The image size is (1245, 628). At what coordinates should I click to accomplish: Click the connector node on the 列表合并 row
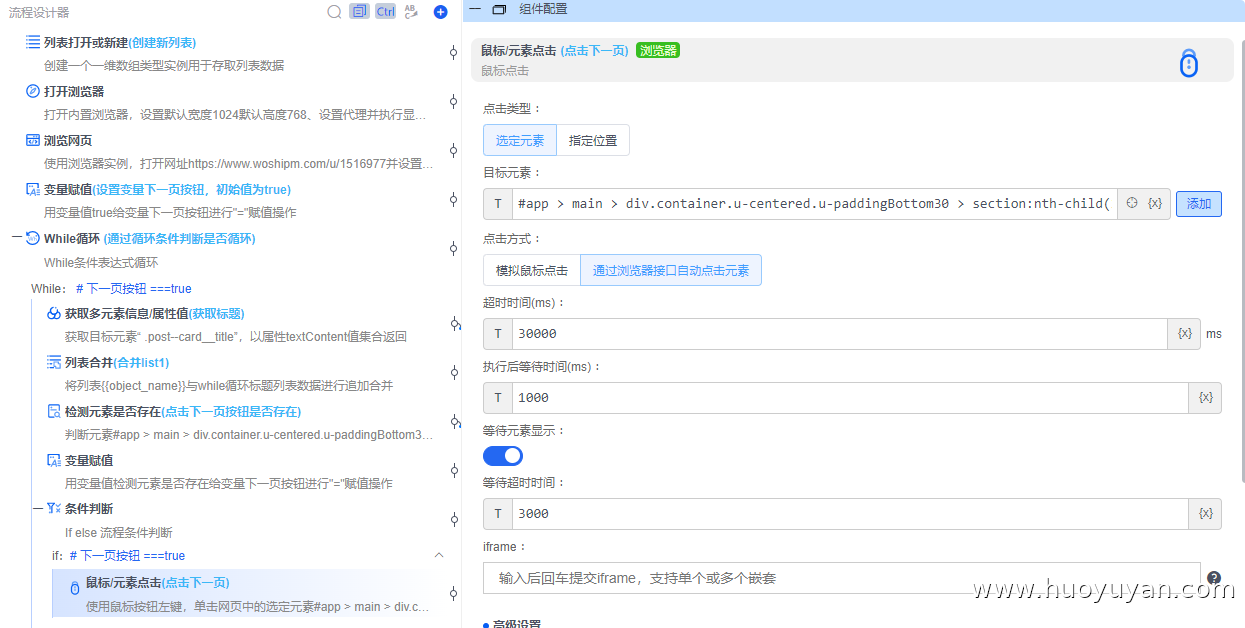[454, 372]
